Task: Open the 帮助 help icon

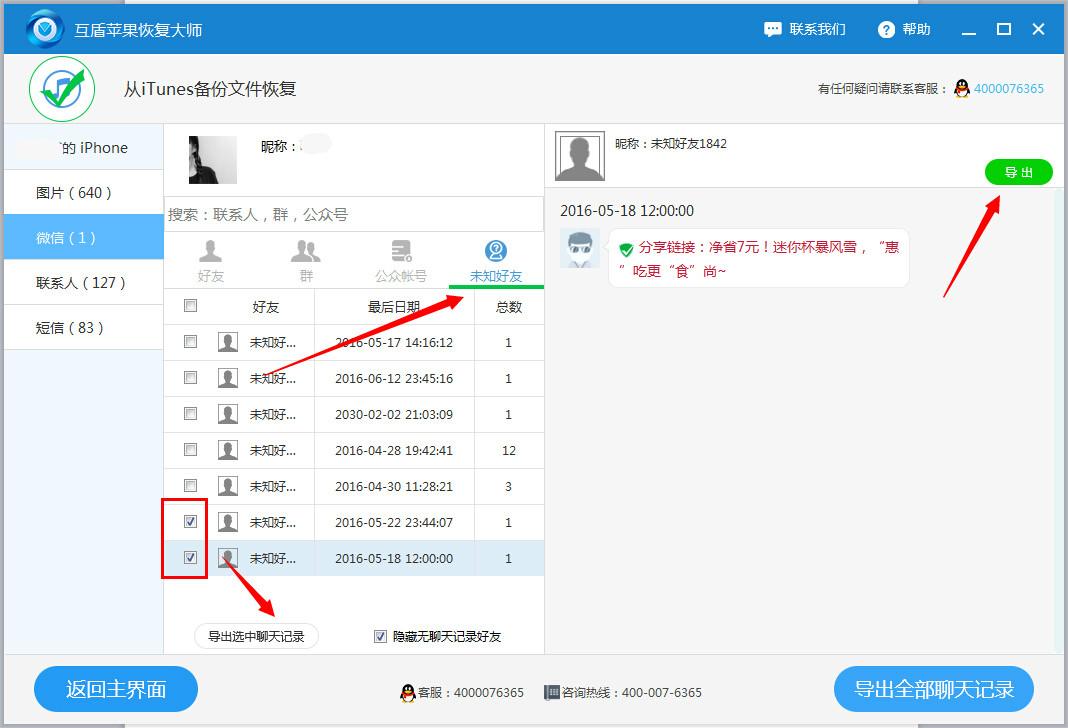Action: coord(887,29)
